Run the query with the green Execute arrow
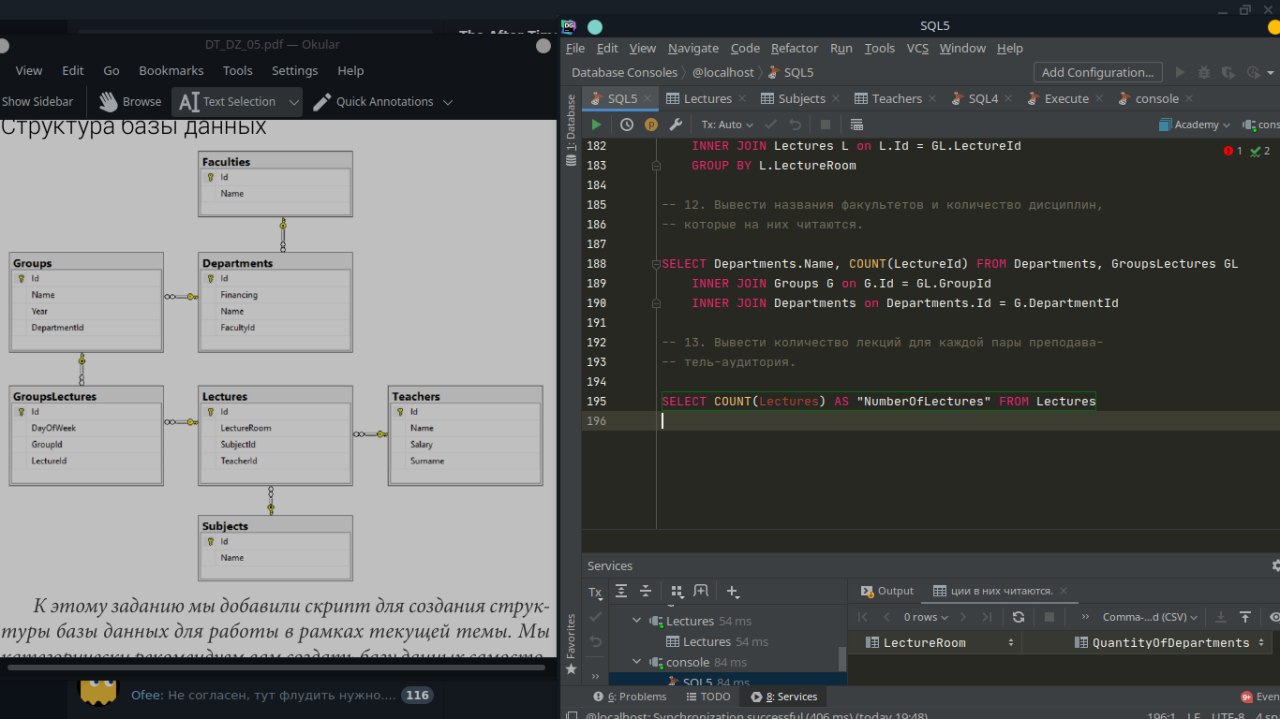1280x719 pixels. click(x=597, y=125)
